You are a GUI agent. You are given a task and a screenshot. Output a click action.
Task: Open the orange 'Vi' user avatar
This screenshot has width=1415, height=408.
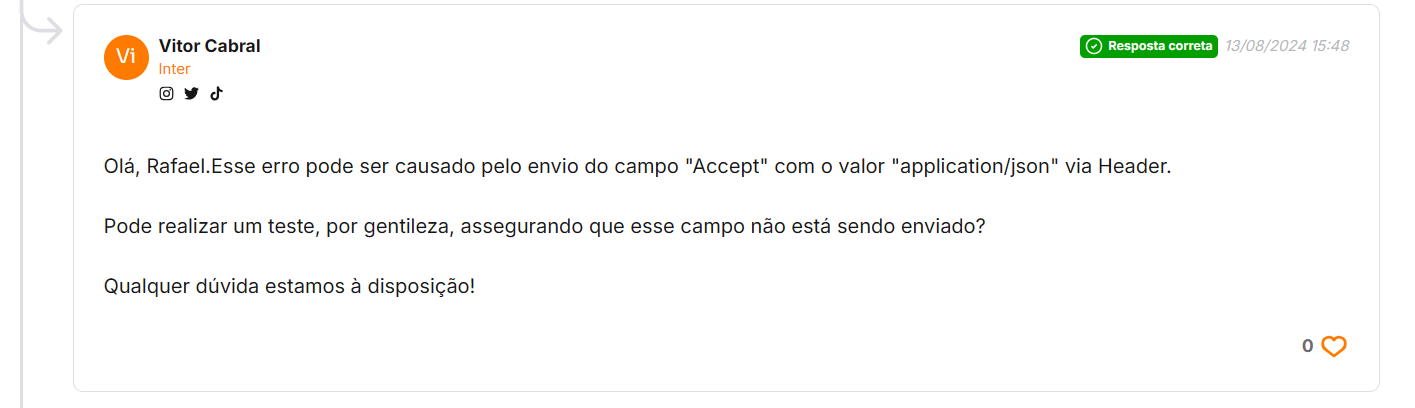(126, 56)
